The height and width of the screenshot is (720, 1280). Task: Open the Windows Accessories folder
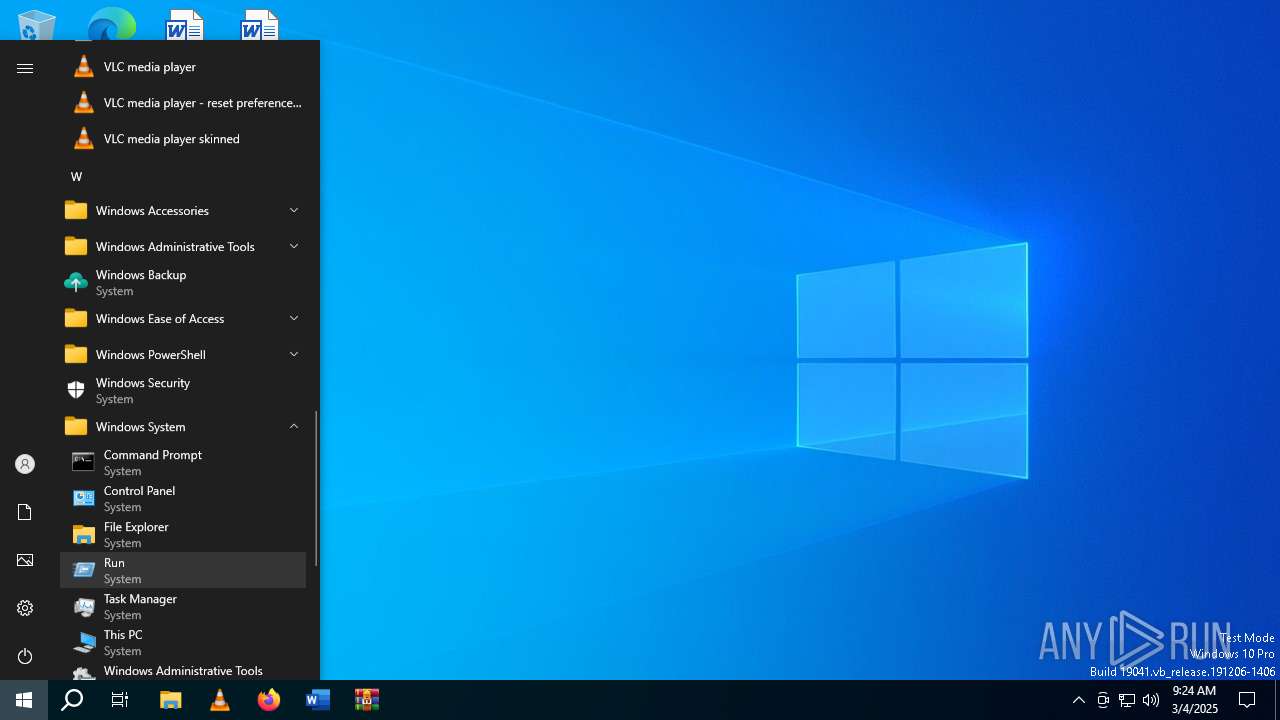tap(183, 211)
